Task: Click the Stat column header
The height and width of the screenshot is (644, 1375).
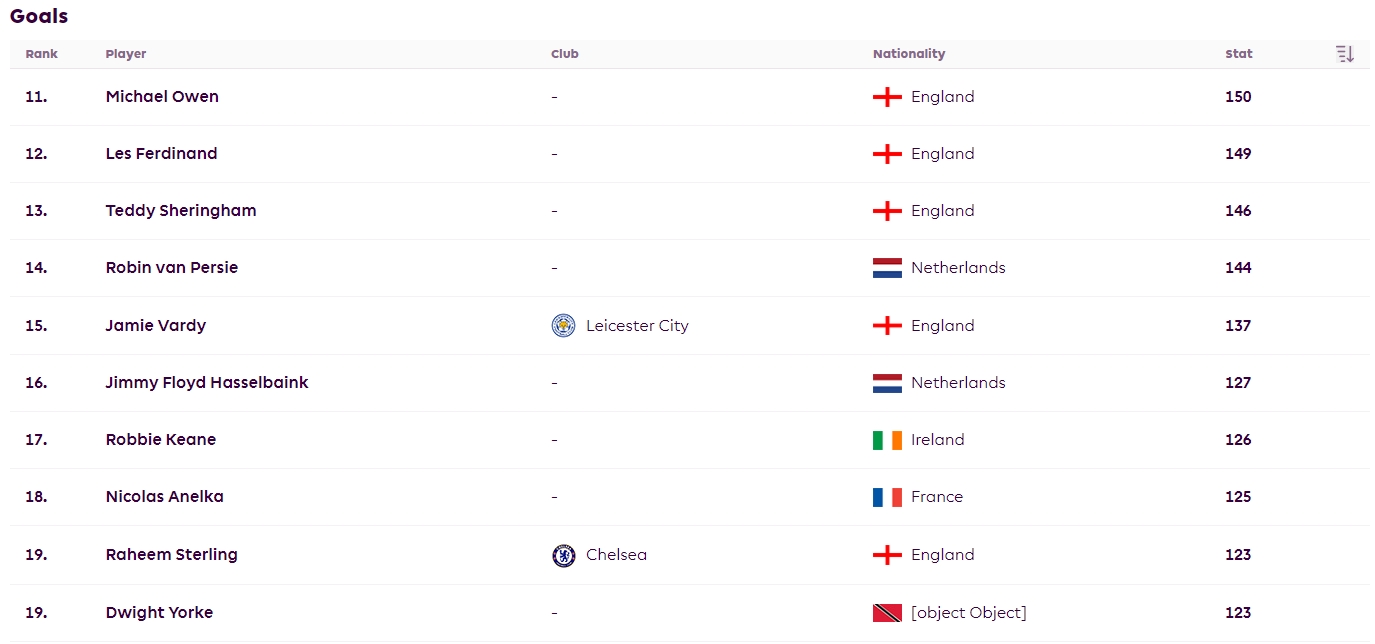Action: pos(1239,54)
